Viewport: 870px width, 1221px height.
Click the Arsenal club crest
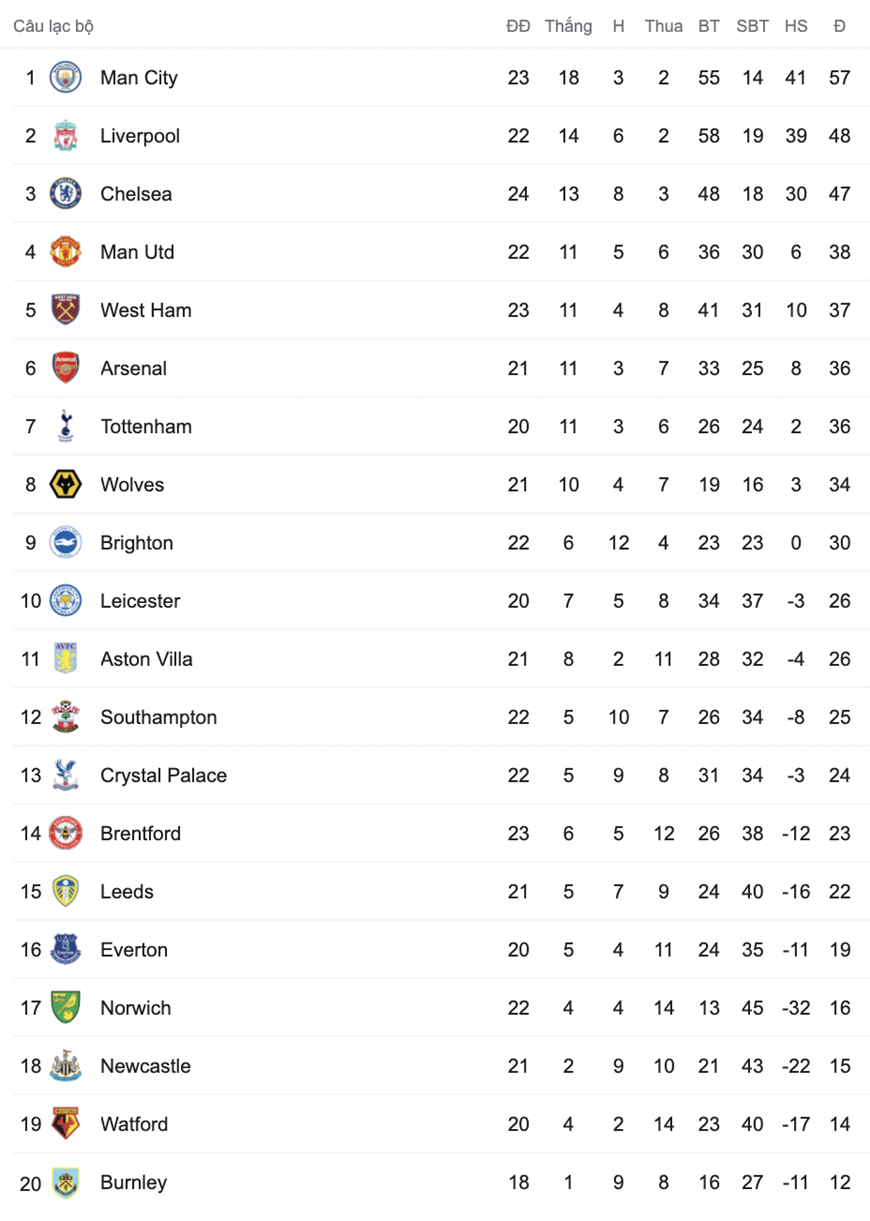66,368
